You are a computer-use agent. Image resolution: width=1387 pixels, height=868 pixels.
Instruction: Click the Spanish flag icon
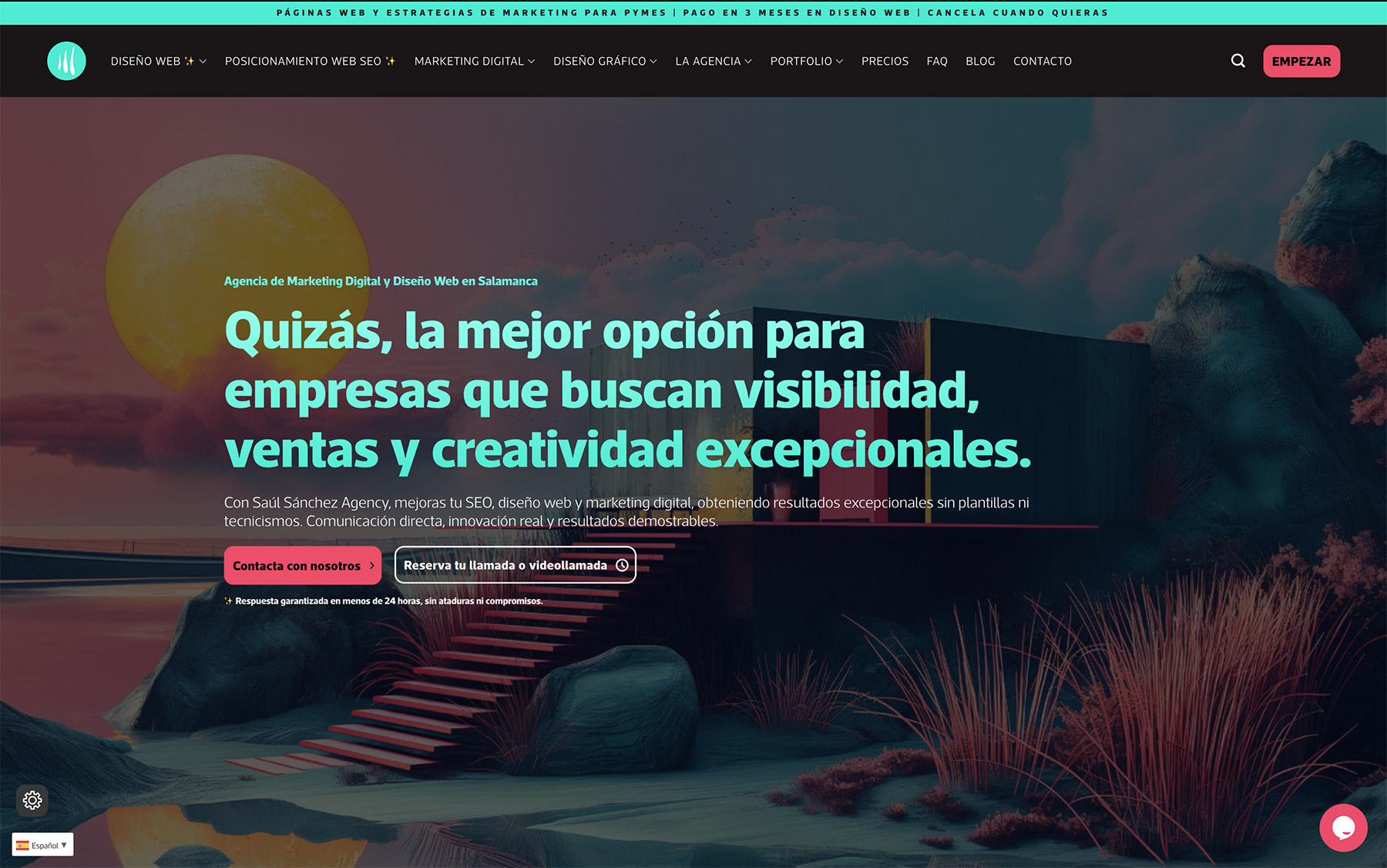click(x=22, y=845)
